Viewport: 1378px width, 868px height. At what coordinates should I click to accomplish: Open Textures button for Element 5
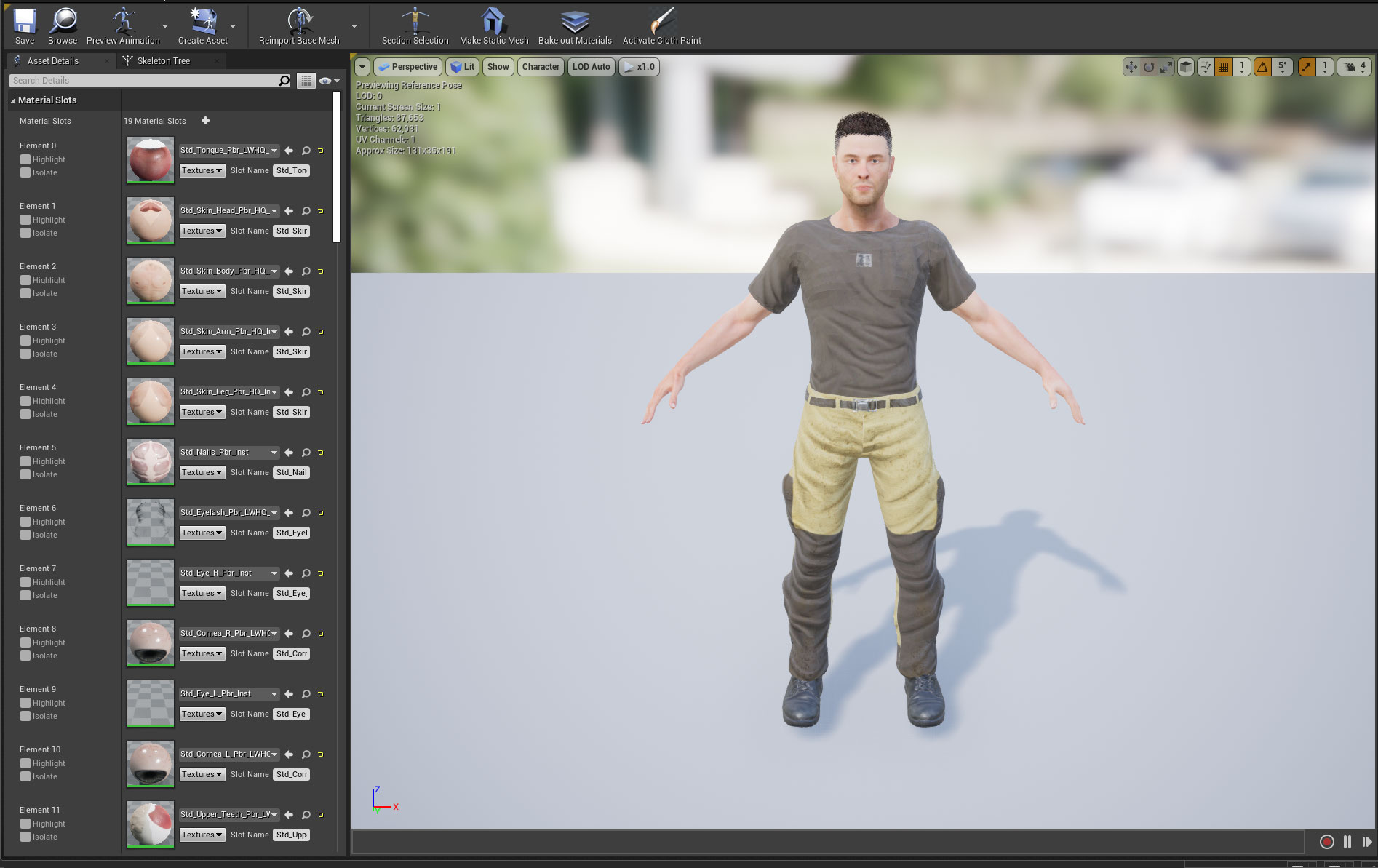tap(202, 472)
